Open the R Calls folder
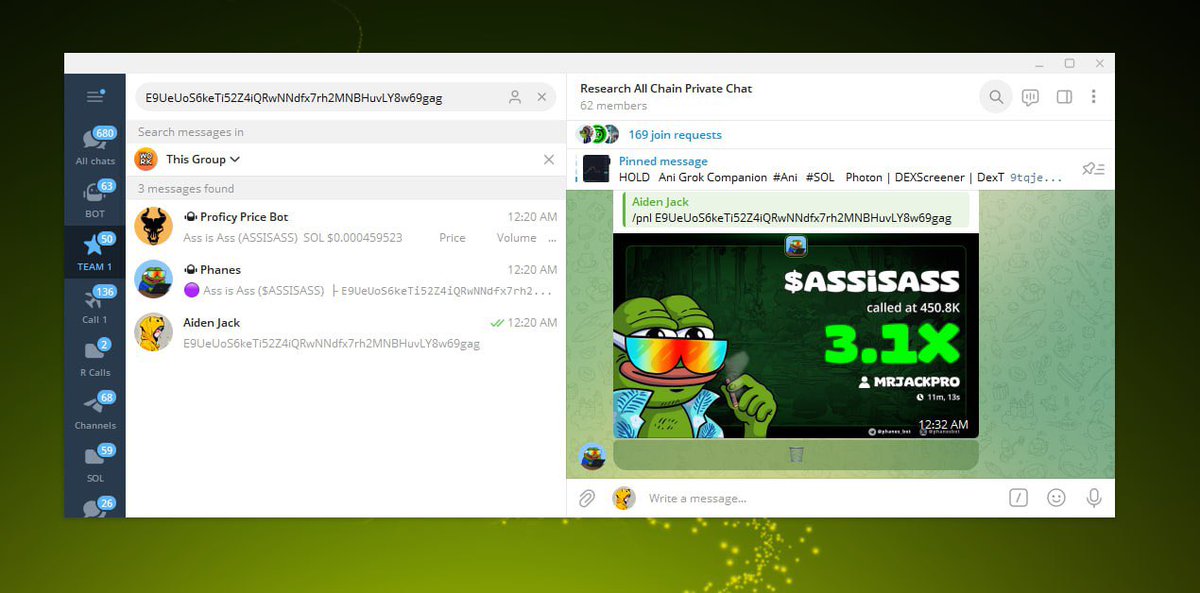Screen dimensions: 1200x593 pos(95,357)
